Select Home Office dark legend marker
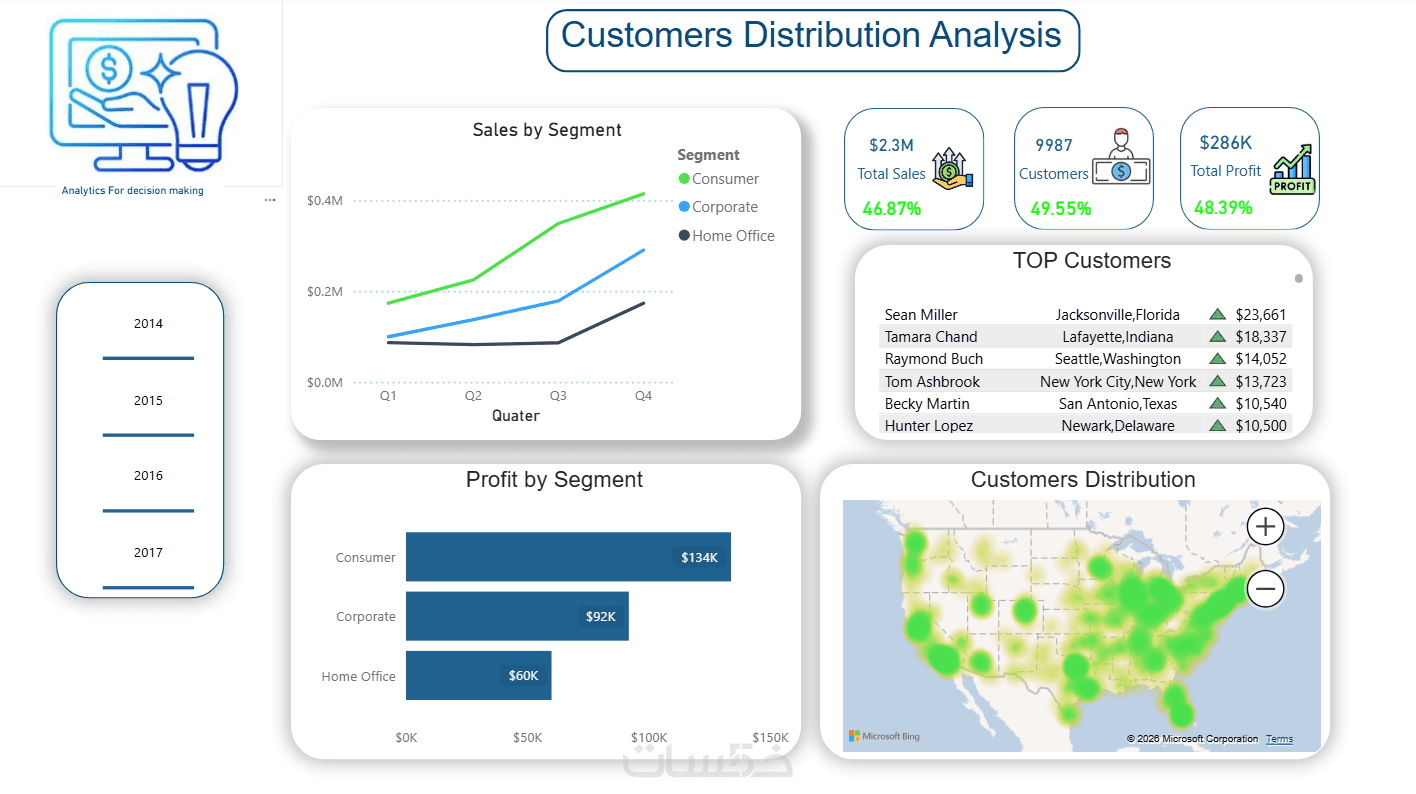The image size is (1416, 794). tap(684, 236)
